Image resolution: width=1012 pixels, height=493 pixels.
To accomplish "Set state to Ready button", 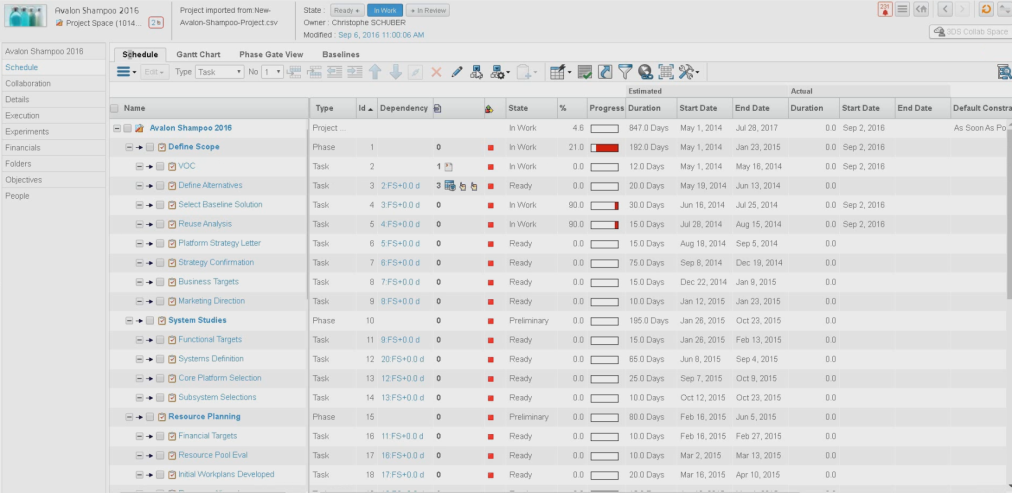I will [x=347, y=10].
